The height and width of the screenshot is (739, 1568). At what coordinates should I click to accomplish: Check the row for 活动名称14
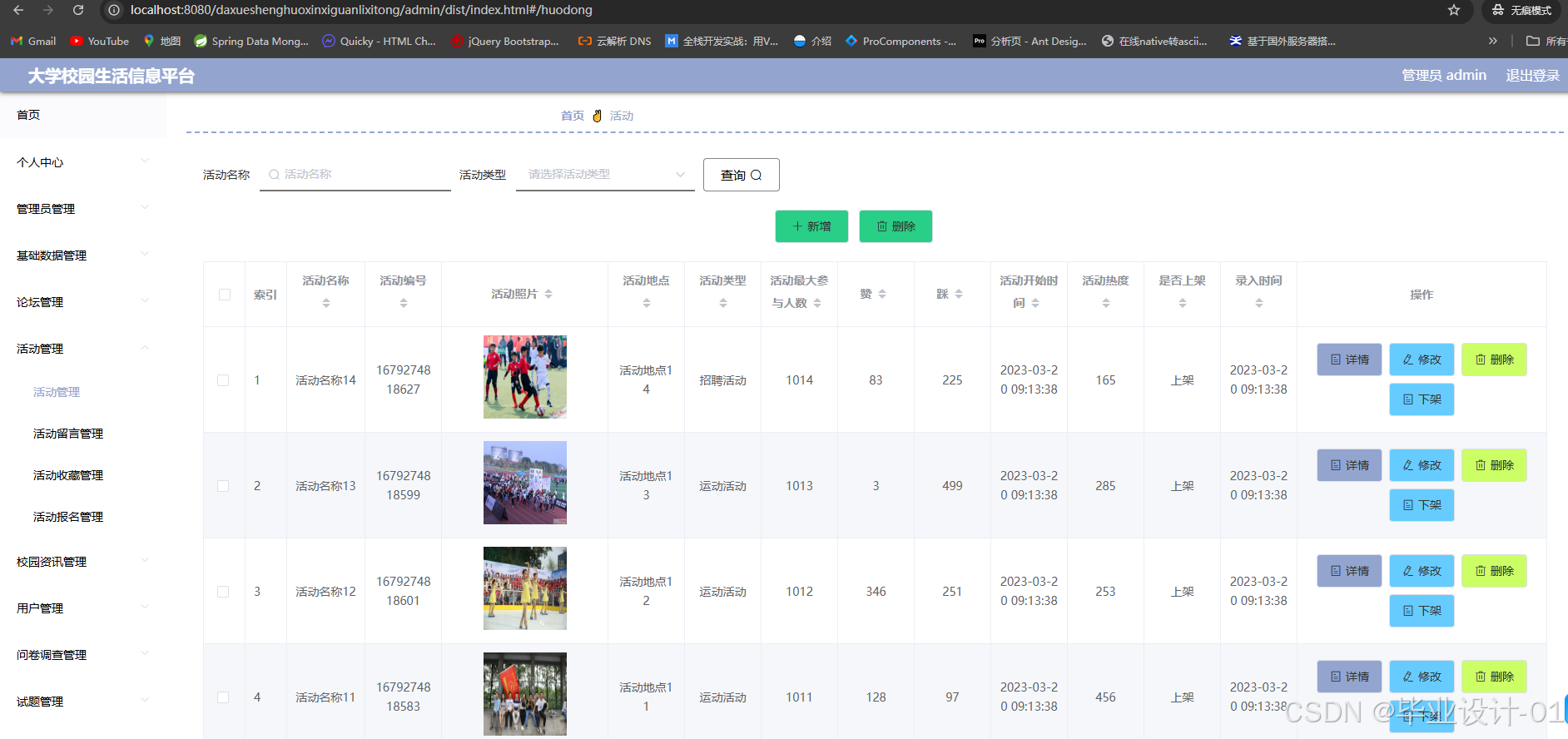pos(223,380)
